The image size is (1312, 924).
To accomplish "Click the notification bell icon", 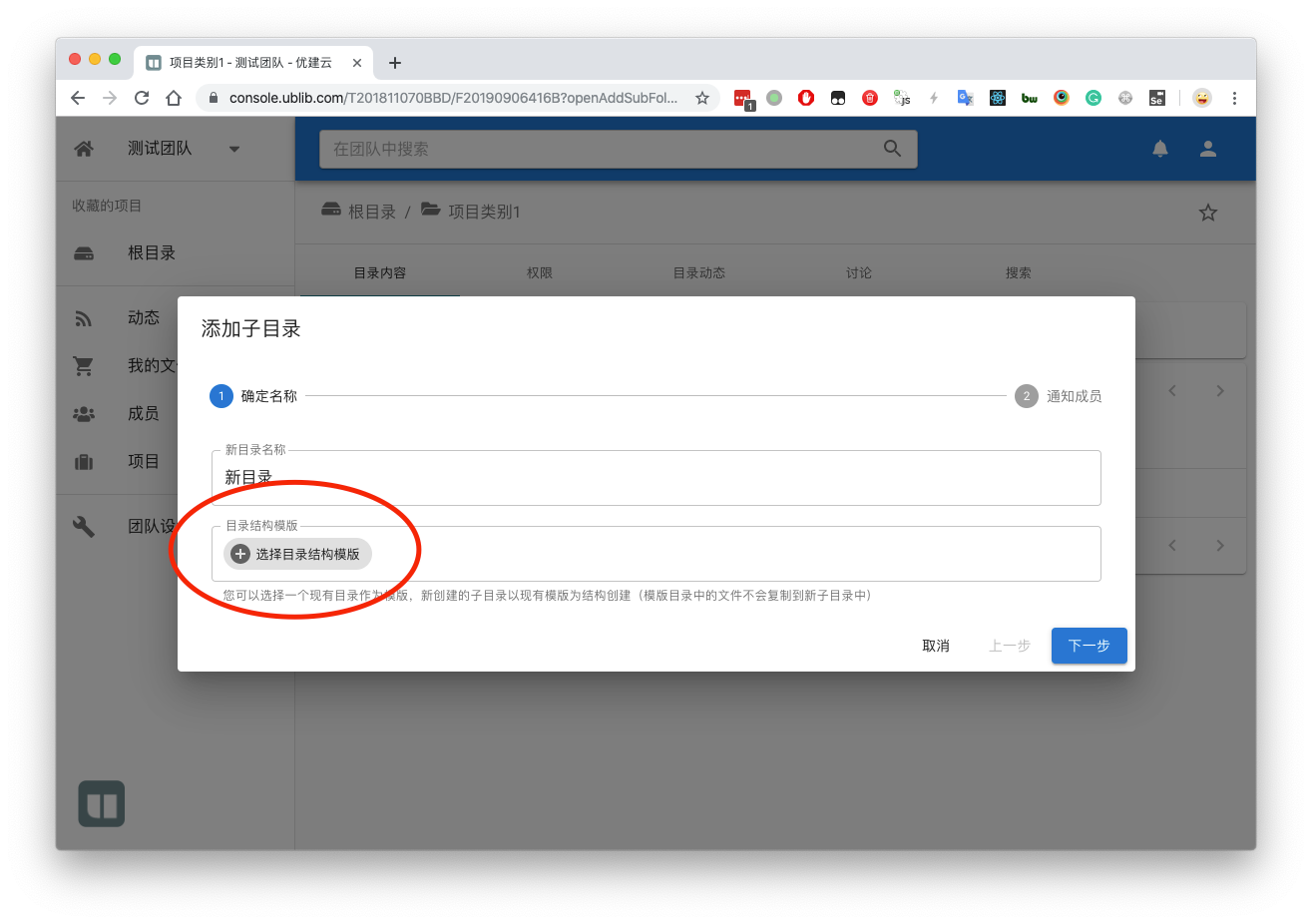I will (x=1160, y=149).
